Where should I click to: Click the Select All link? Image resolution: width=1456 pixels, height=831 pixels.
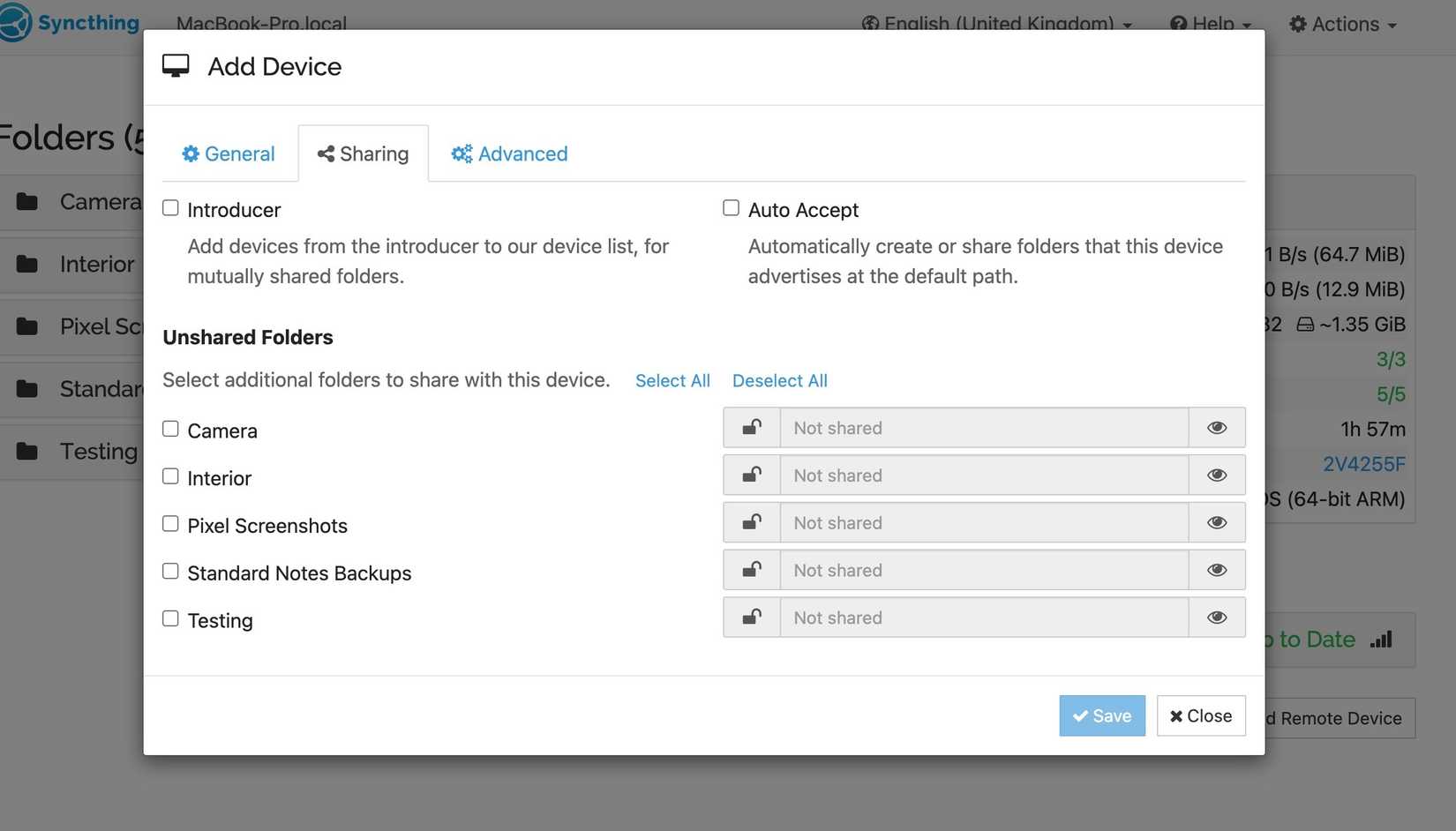(672, 381)
